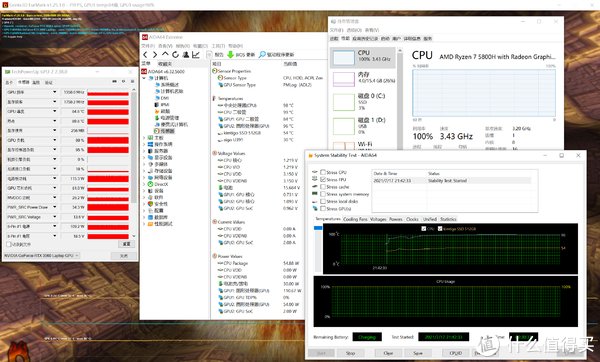Open the AIDA64 graph chart icon
The image size is (600, 362).
click(x=196, y=55)
